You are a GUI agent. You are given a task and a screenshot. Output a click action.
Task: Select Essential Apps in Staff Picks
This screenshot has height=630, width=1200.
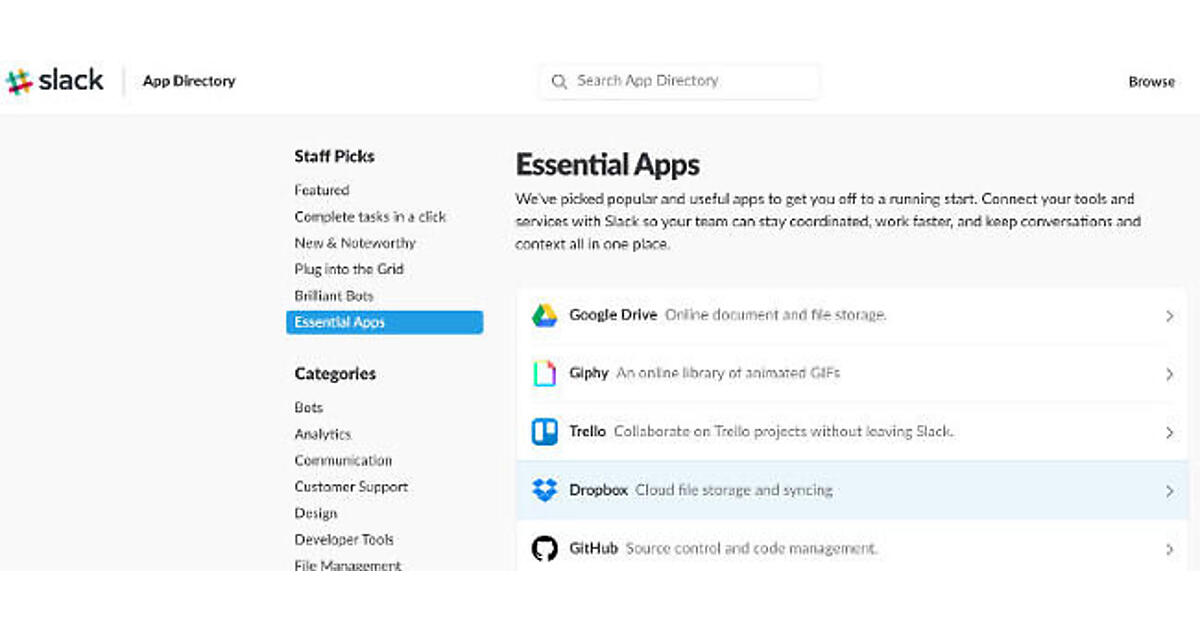click(384, 322)
